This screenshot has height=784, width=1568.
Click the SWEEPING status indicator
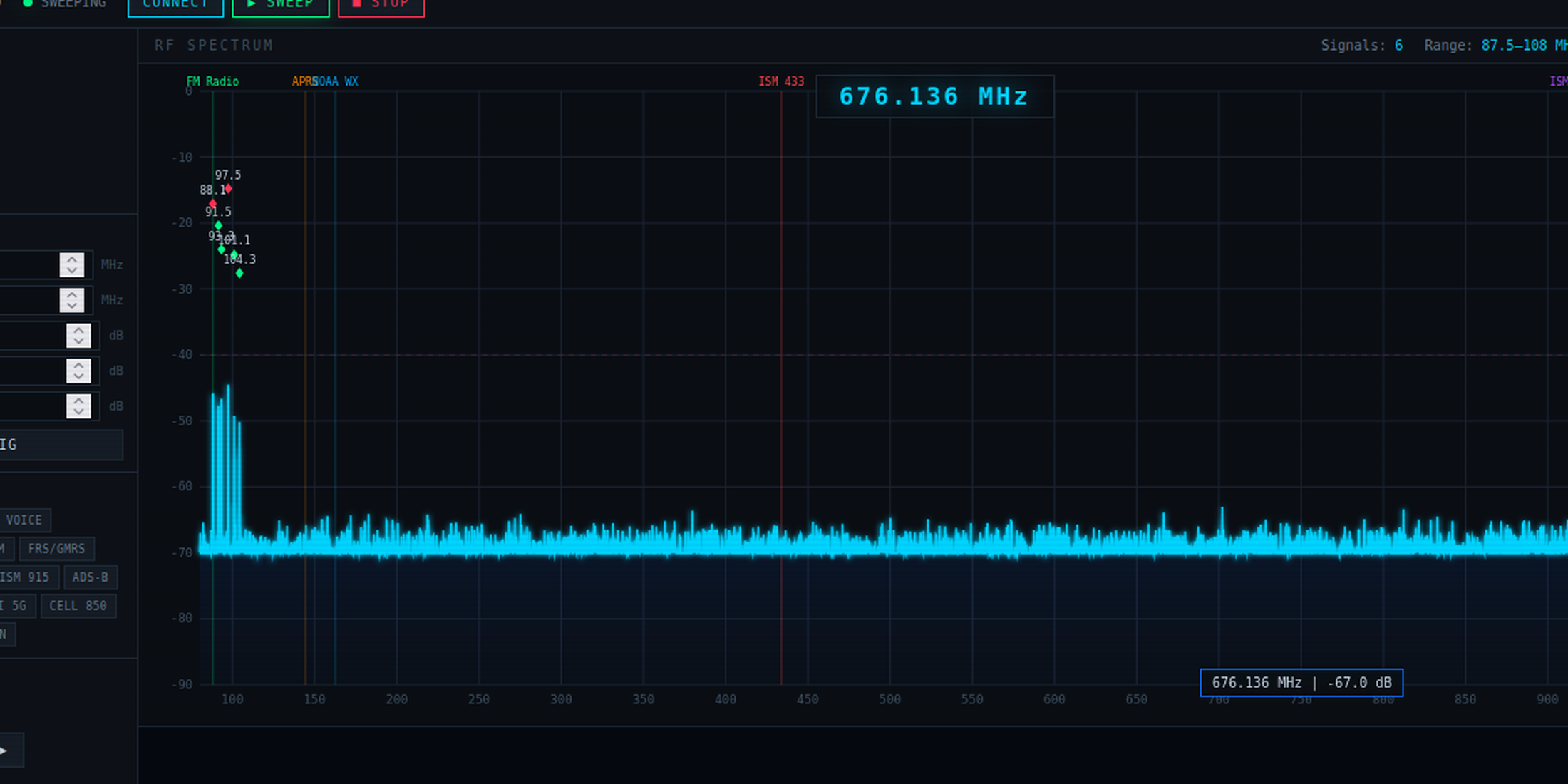pyautogui.click(x=64, y=4)
